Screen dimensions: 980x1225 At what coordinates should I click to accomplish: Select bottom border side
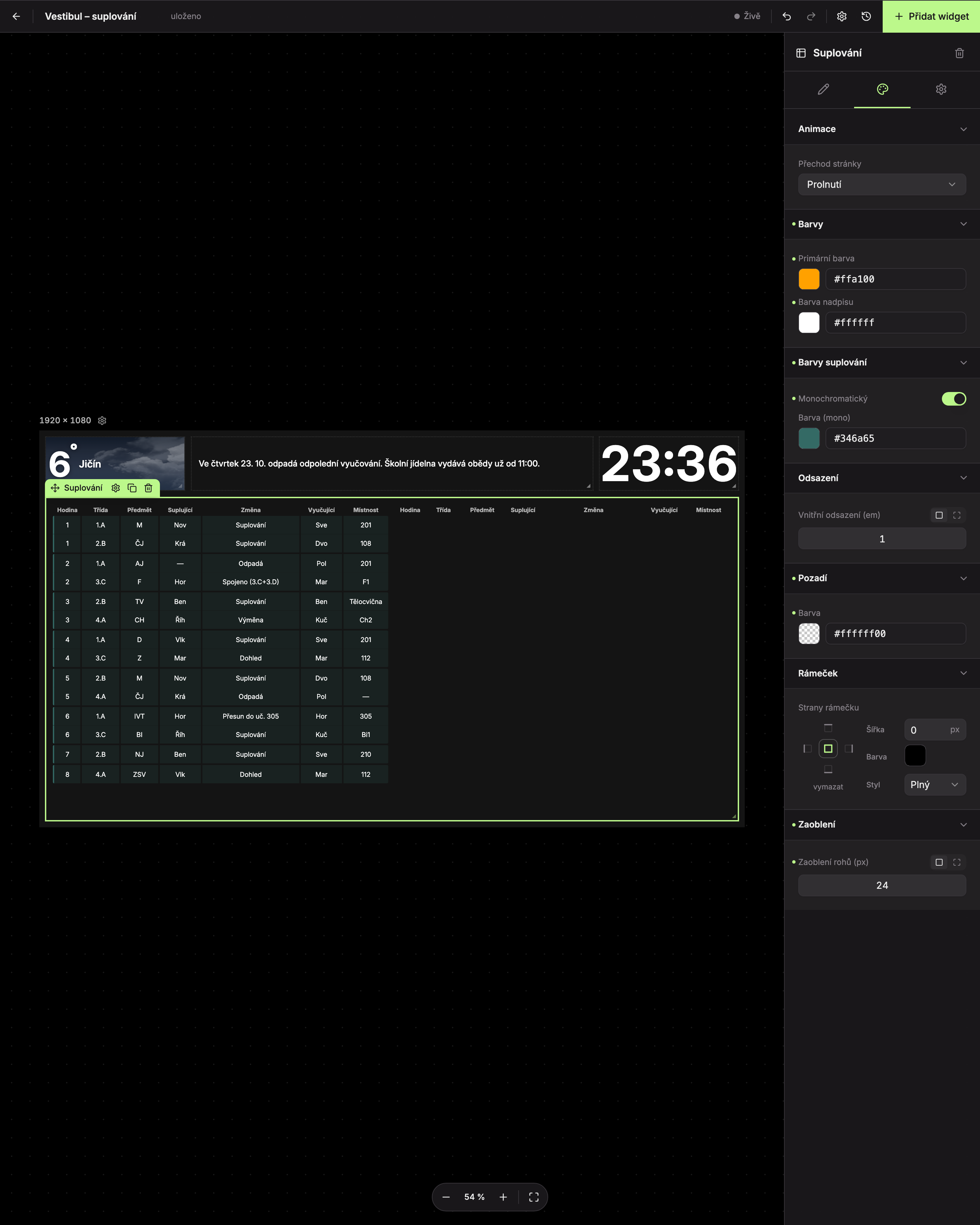pyautogui.click(x=828, y=769)
